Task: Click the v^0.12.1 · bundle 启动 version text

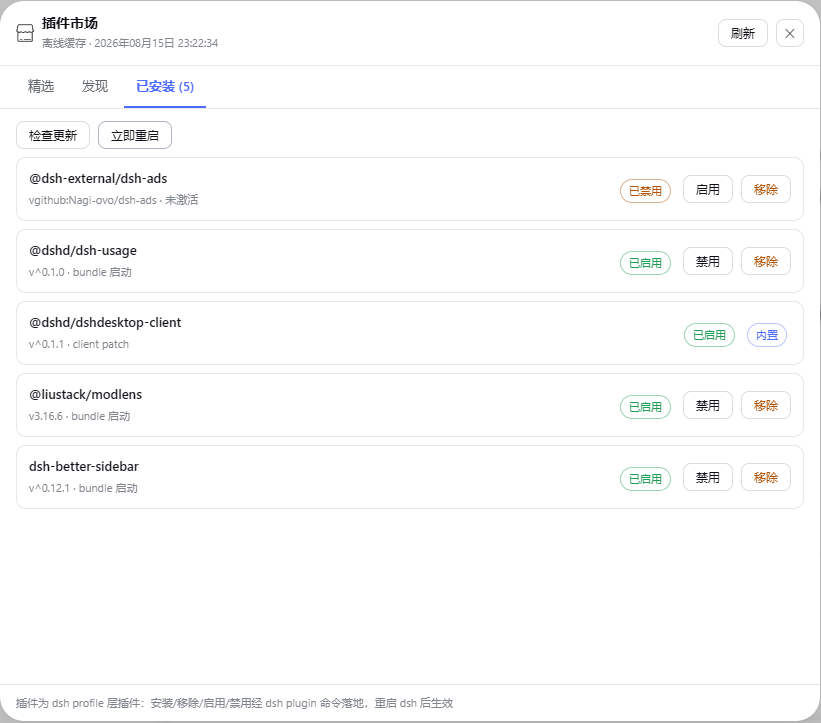Action: (83, 488)
